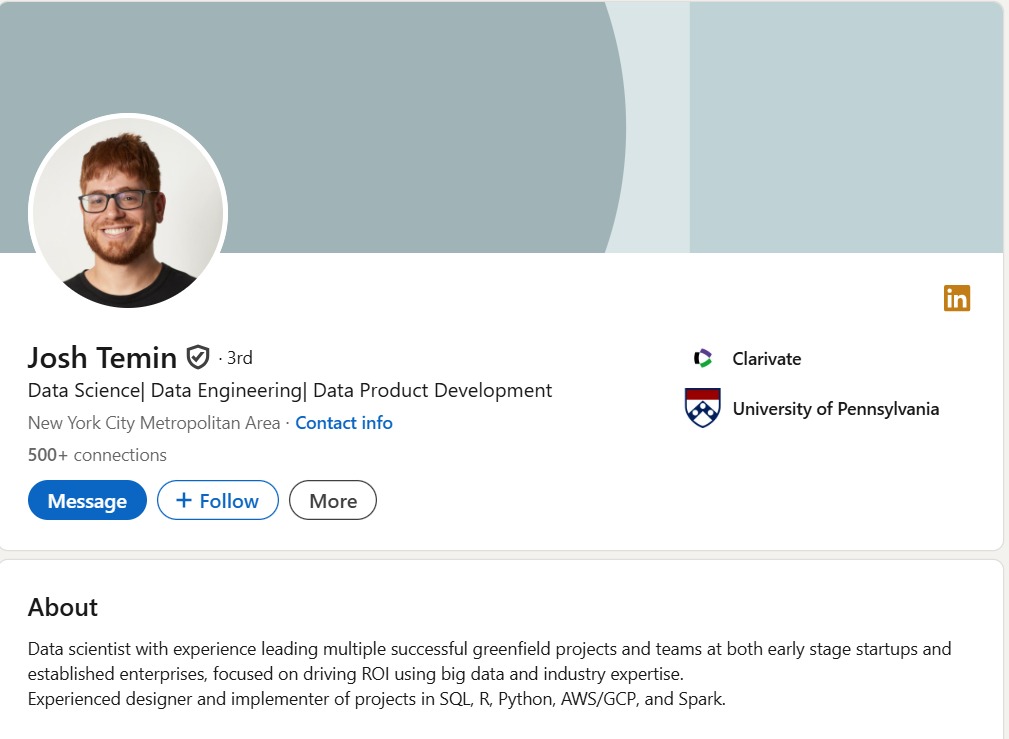Expand the More actions menu
Viewport: 1009px width, 739px height.
tap(333, 501)
